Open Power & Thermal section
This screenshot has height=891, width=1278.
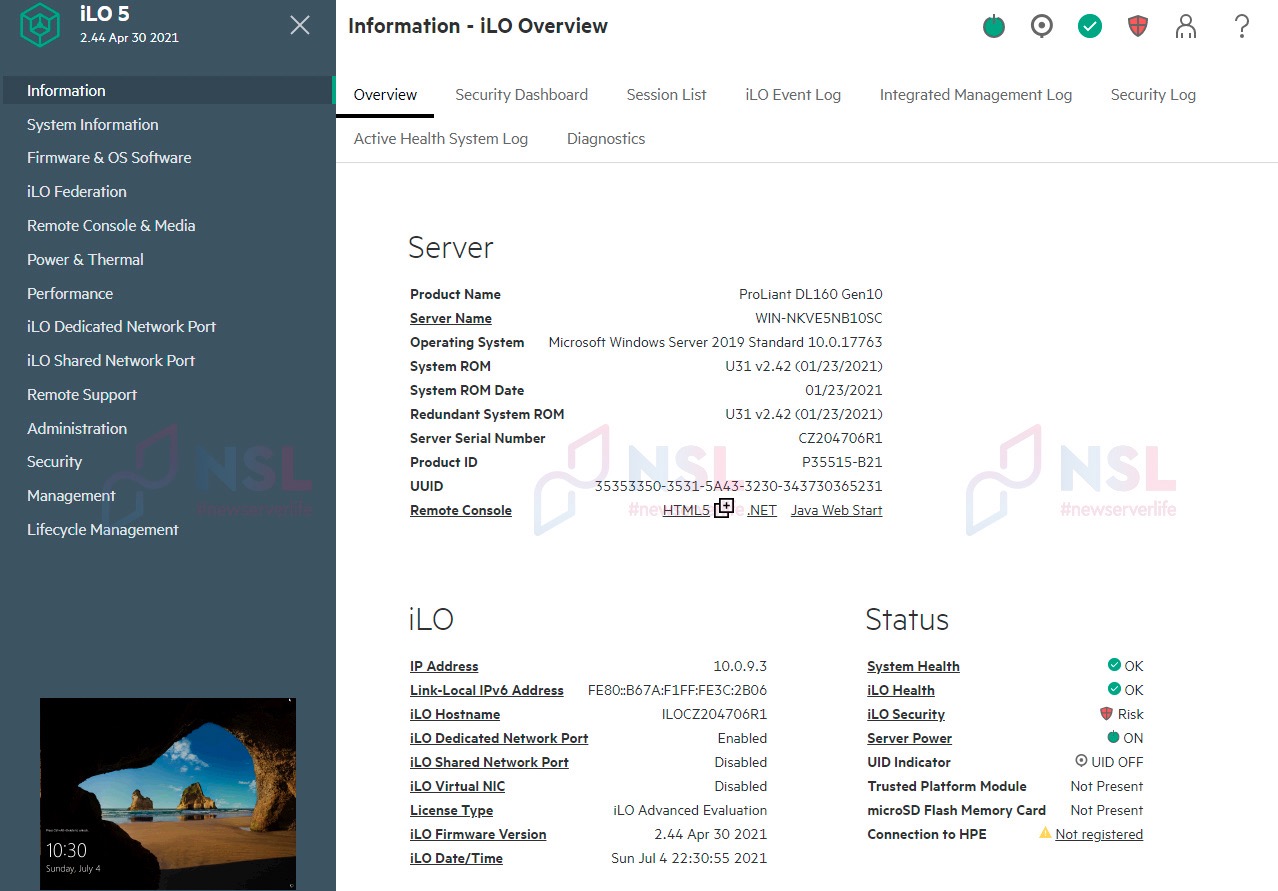(85, 259)
